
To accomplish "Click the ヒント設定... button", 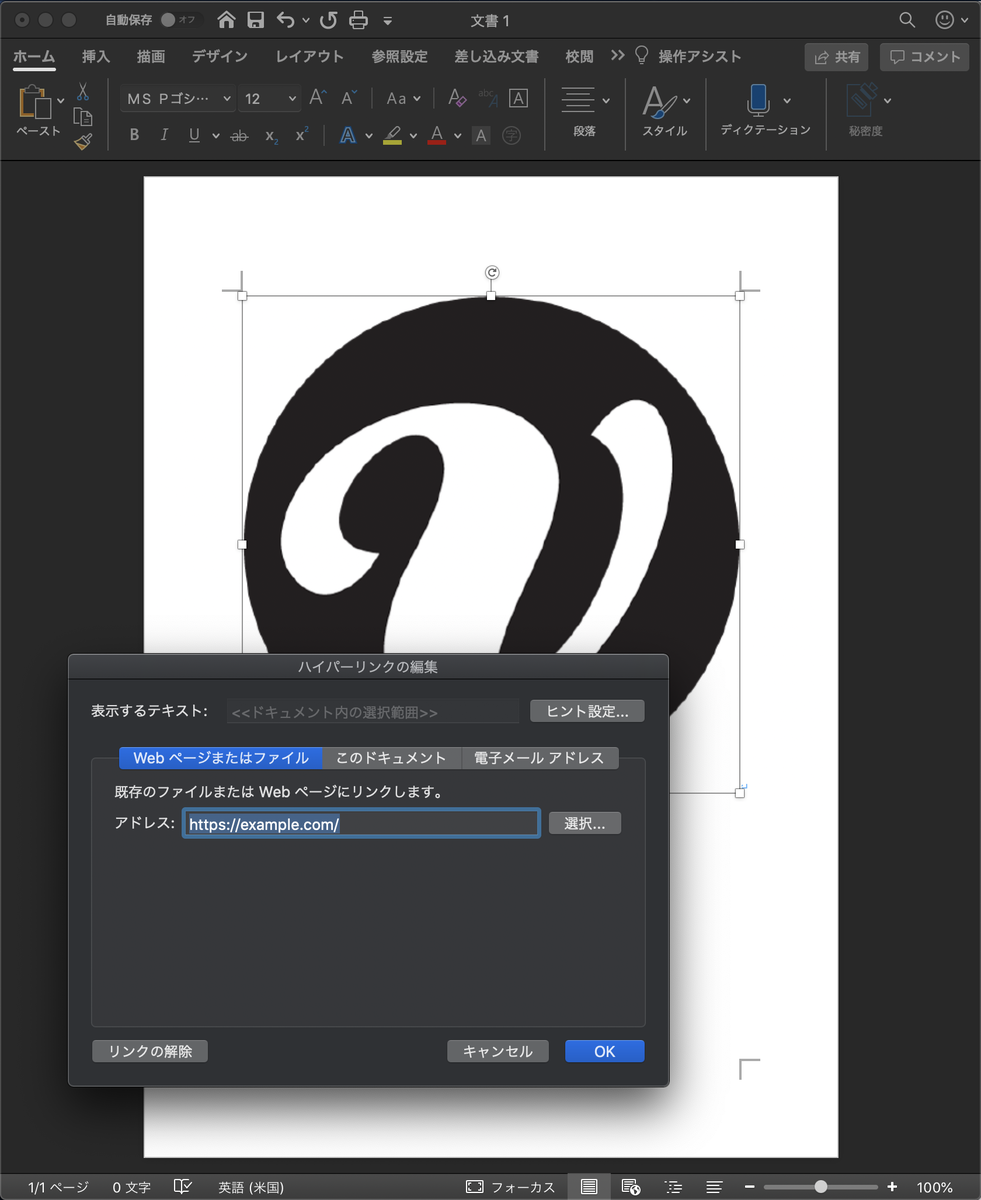I will click(587, 711).
